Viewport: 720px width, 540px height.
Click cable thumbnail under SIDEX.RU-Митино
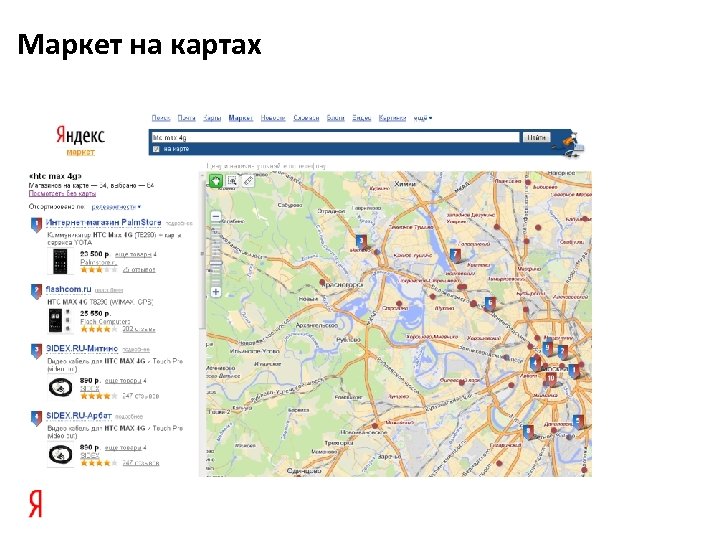tap(60, 388)
